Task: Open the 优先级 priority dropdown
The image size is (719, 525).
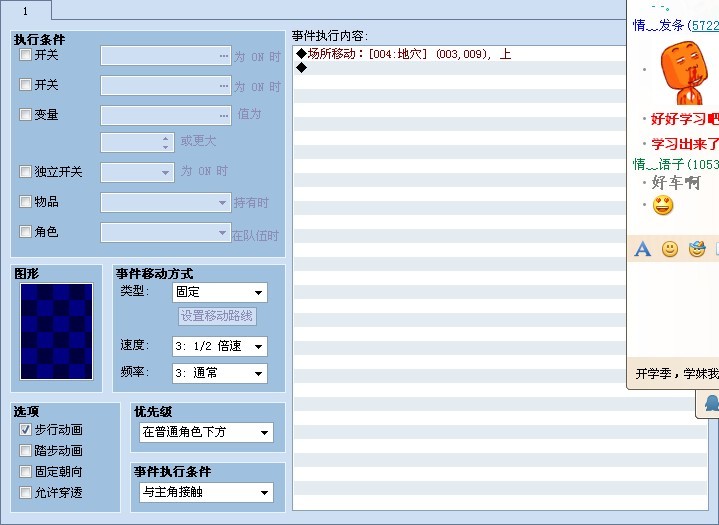Action: tap(206, 432)
